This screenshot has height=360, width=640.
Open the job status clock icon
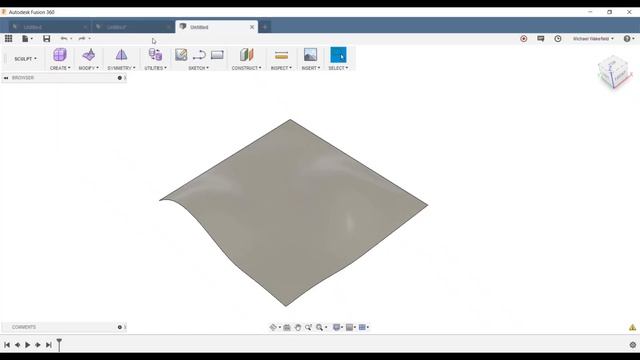coord(558,38)
